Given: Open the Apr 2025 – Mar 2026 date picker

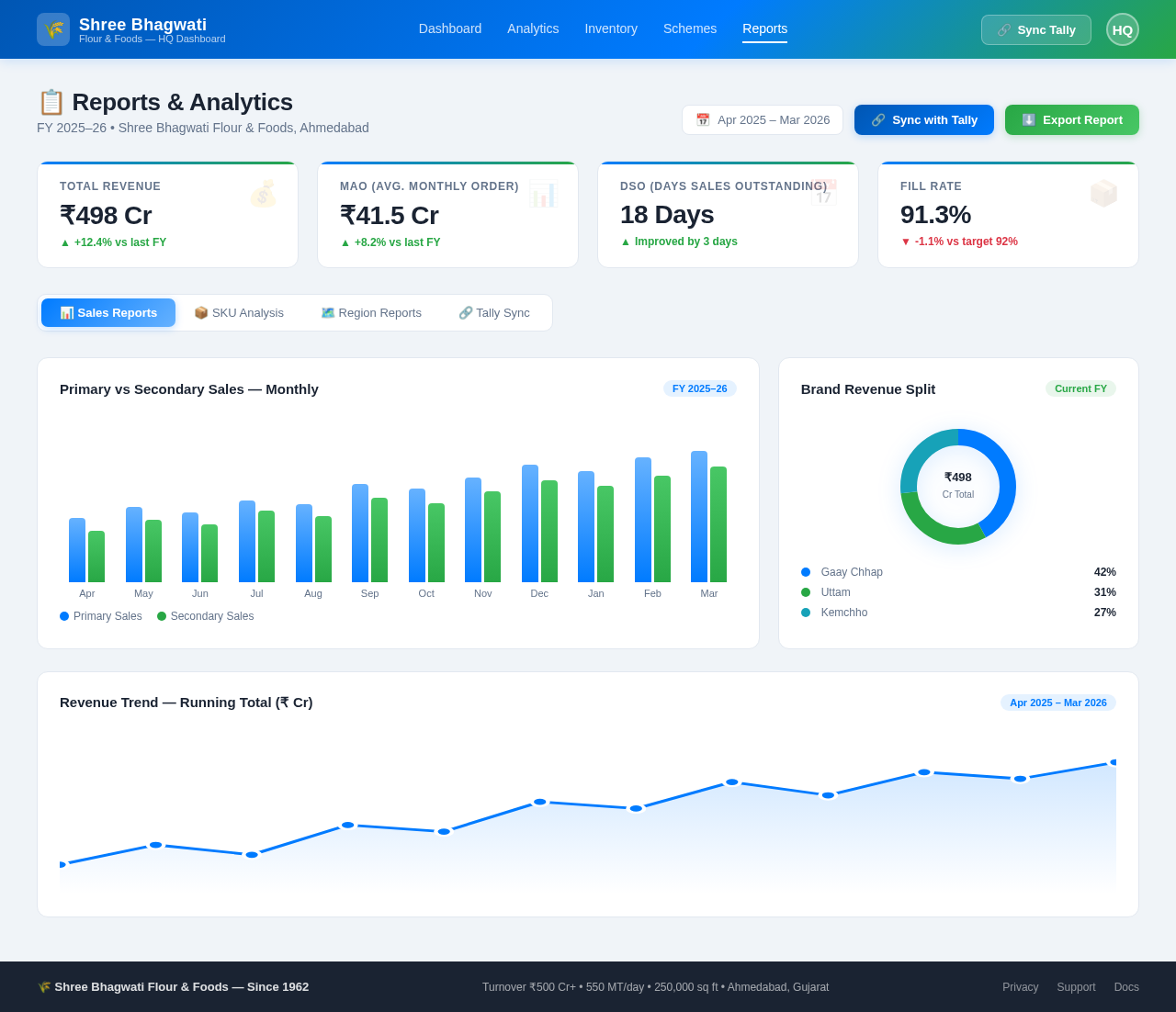Looking at the screenshot, I should pyautogui.click(x=763, y=119).
